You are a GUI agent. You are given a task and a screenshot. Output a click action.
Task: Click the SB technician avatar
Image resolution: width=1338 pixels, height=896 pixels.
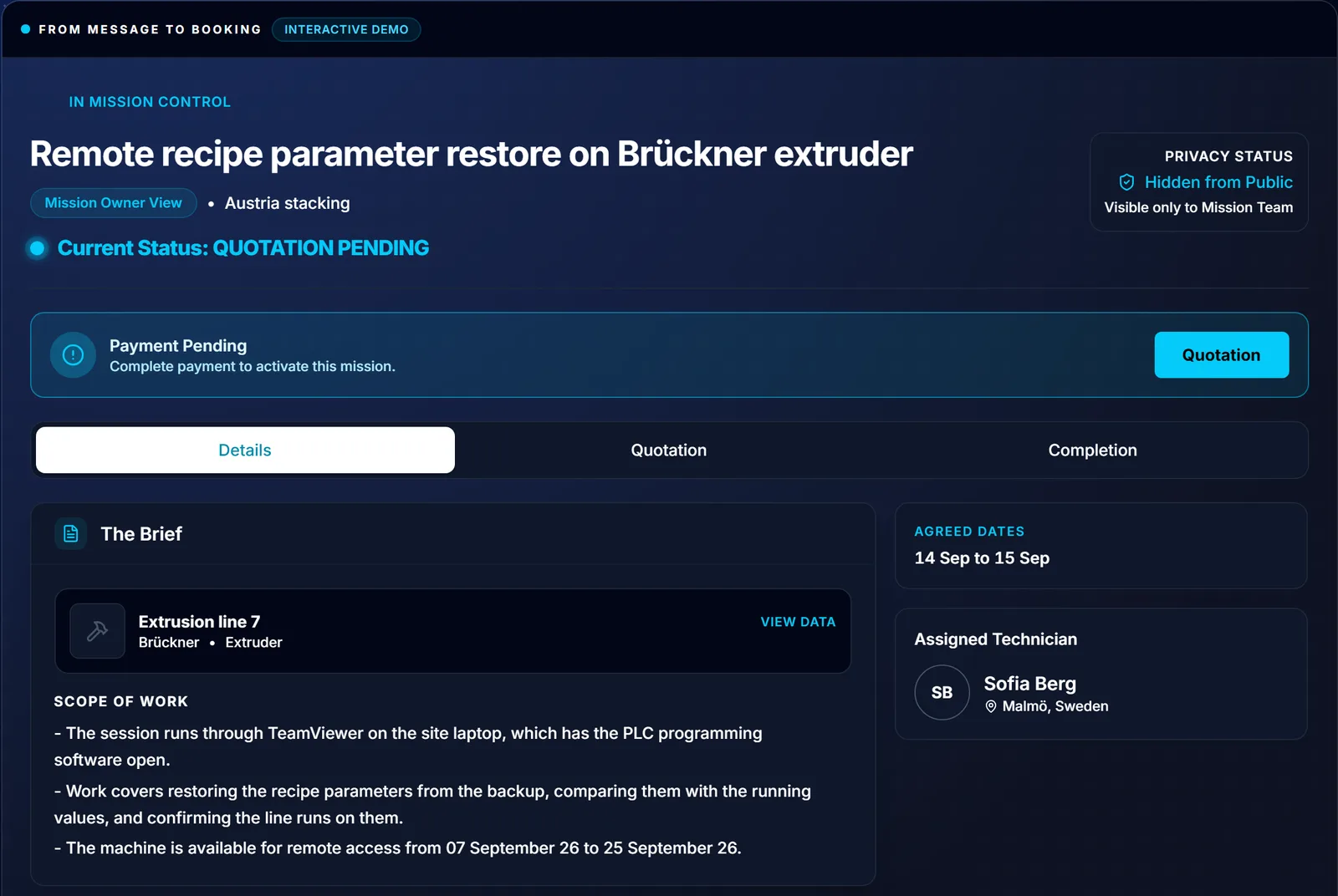click(942, 692)
